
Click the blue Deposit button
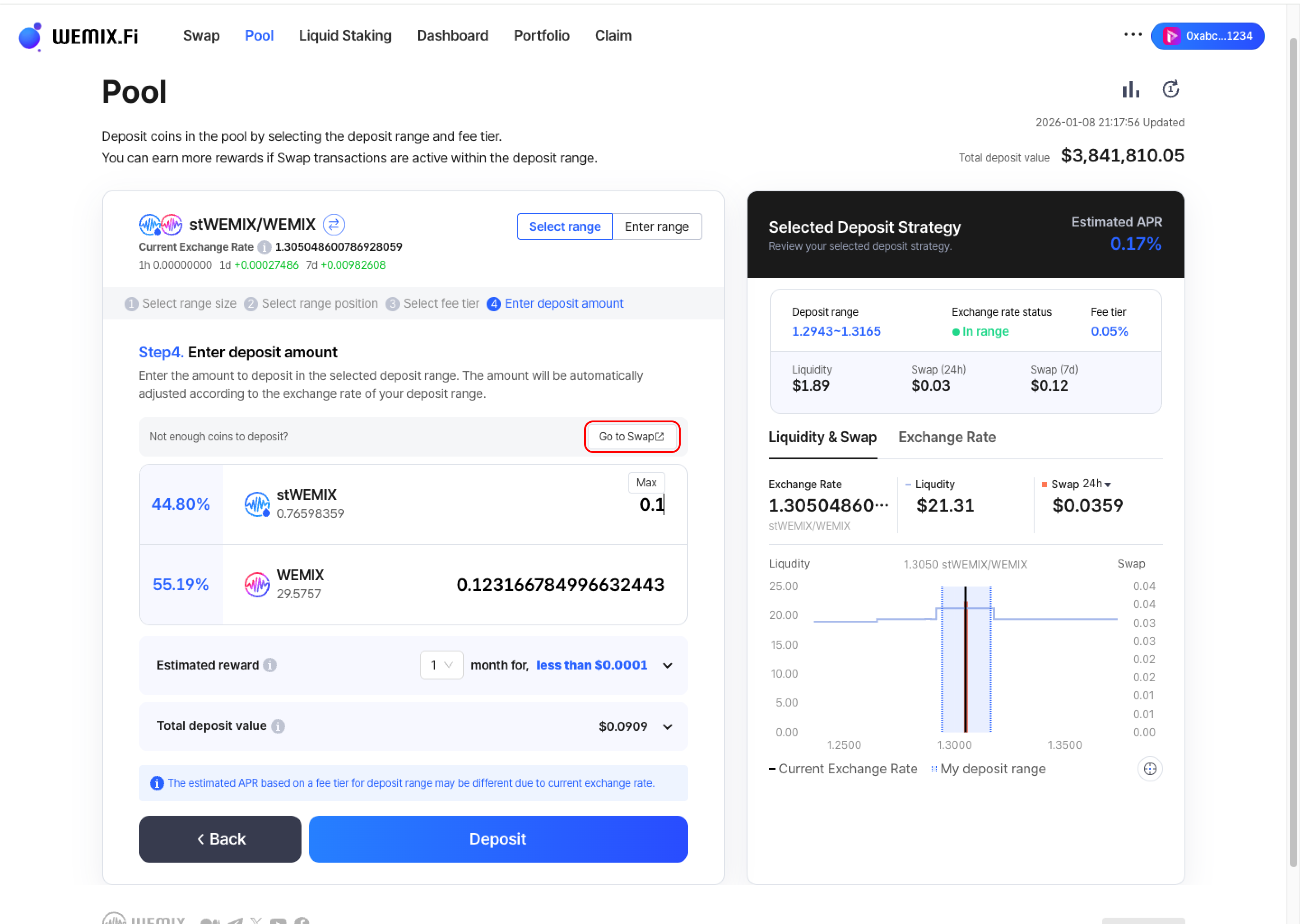click(x=497, y=839)
